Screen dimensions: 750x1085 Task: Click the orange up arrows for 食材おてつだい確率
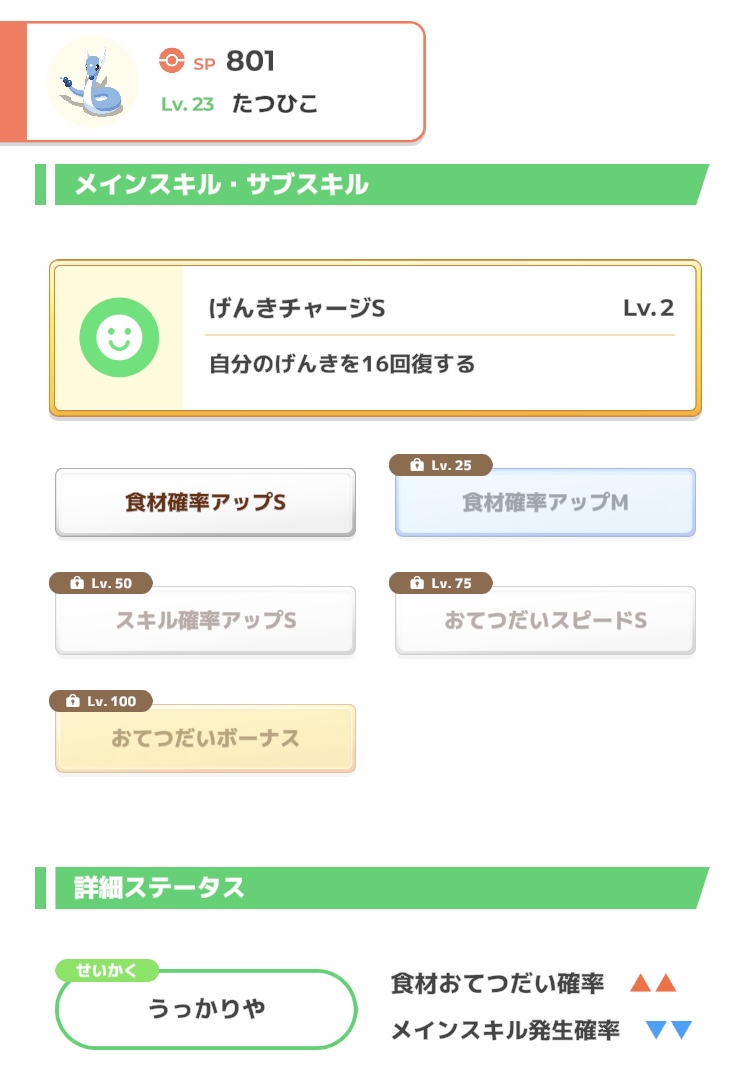[x=653, y=984]
